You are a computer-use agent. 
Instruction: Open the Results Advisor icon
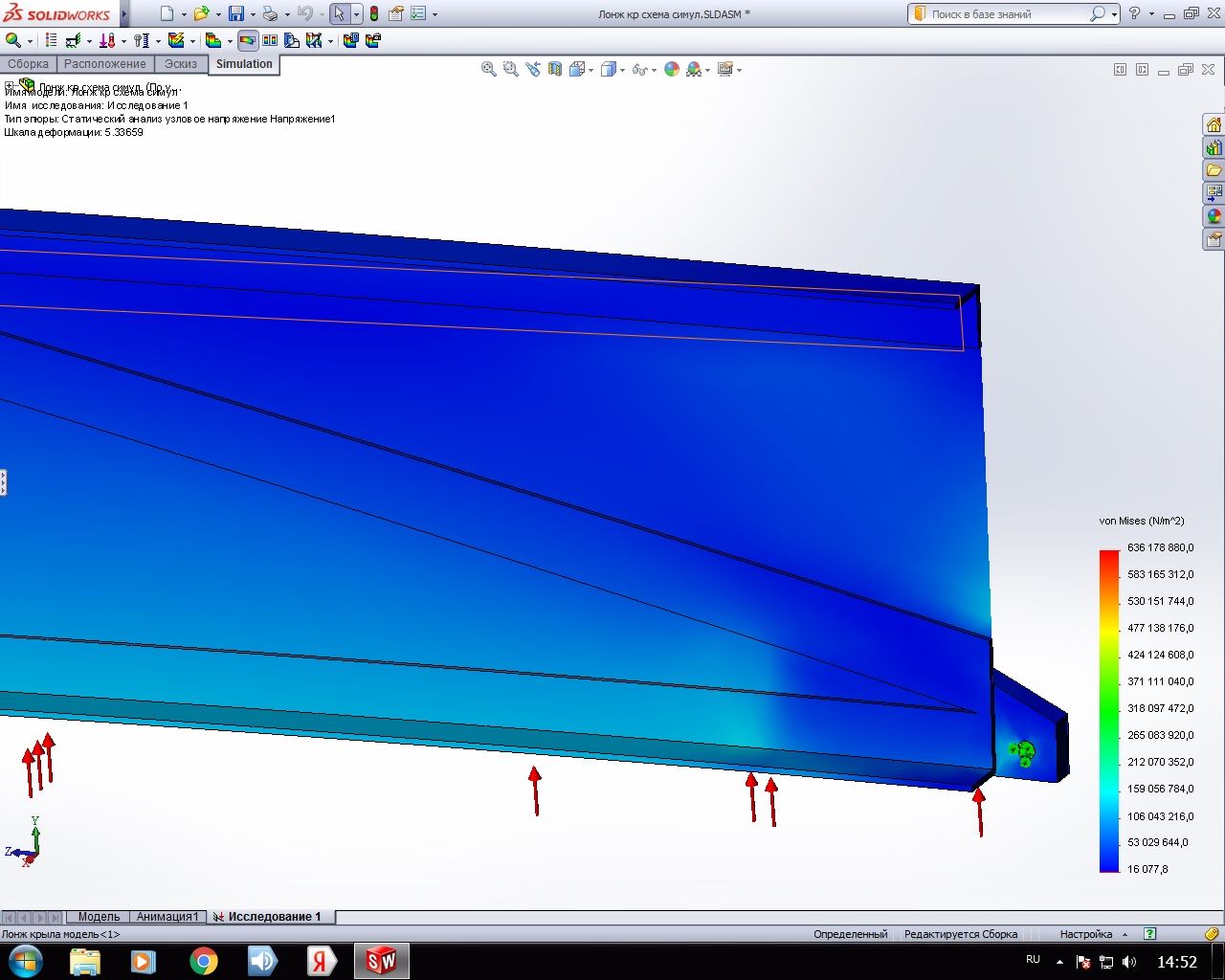[213, 40]
